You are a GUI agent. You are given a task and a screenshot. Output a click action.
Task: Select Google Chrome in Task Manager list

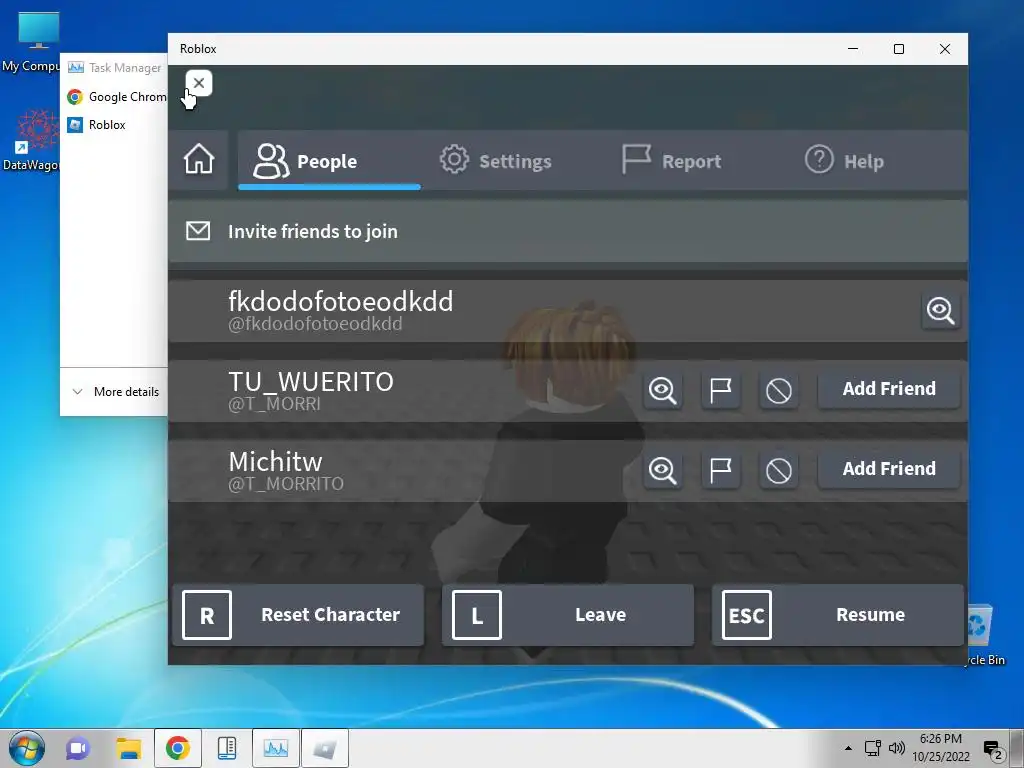point(116,97)
